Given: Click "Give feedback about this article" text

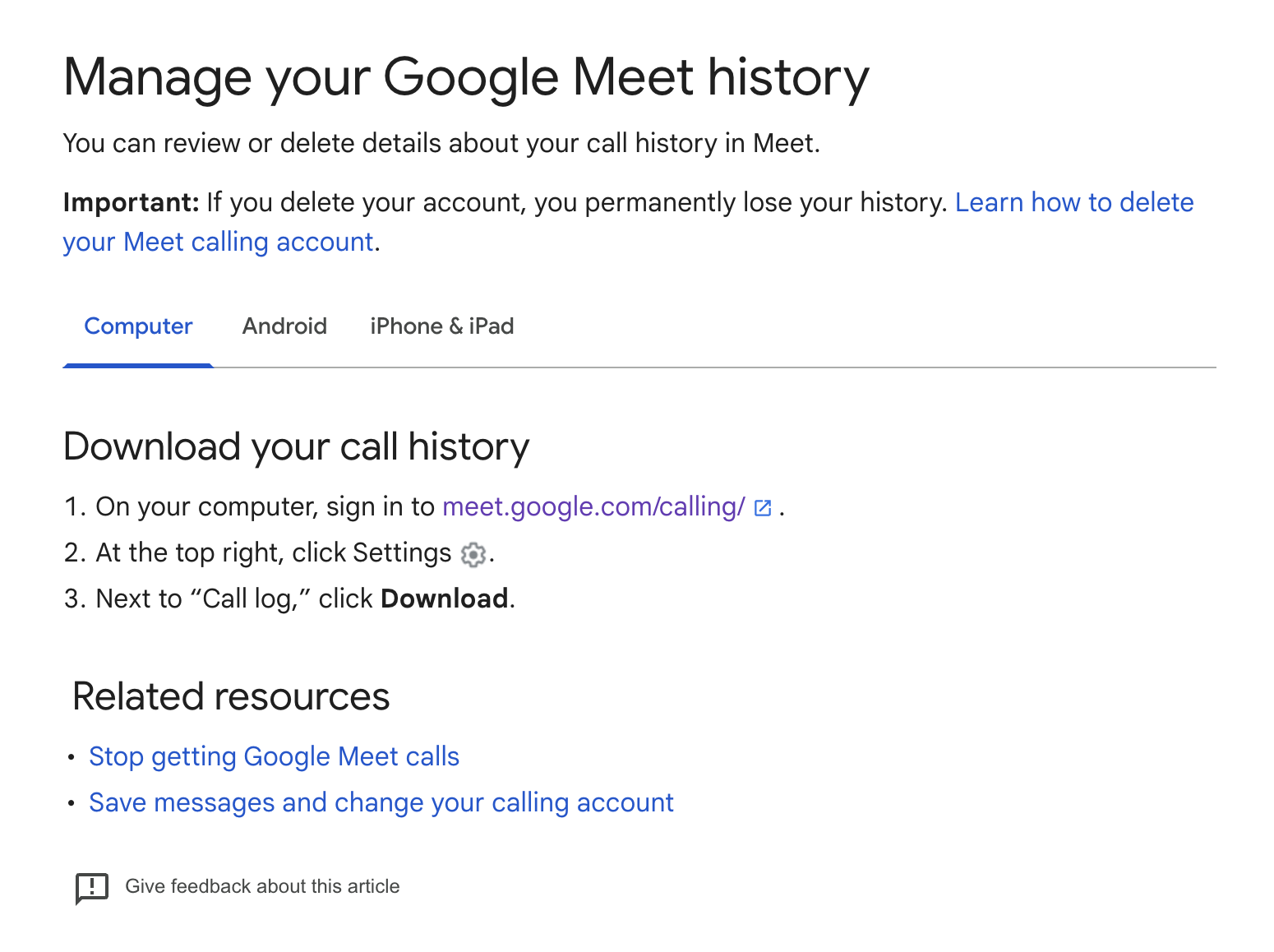Looking at the screenshot, I should click(x=262, y=886).
